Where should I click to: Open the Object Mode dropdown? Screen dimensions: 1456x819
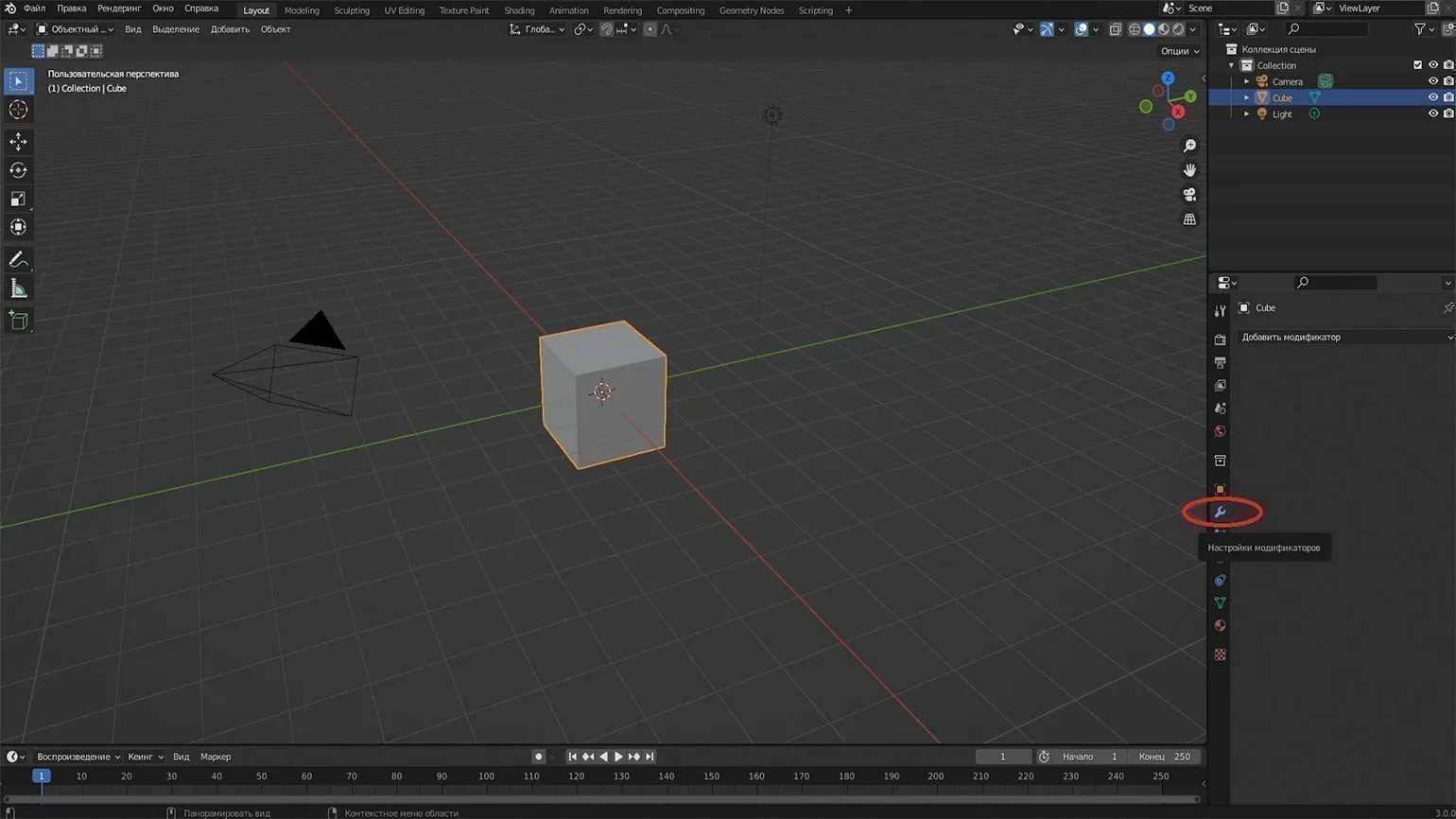pyautogui.click(x=74, y=29)
